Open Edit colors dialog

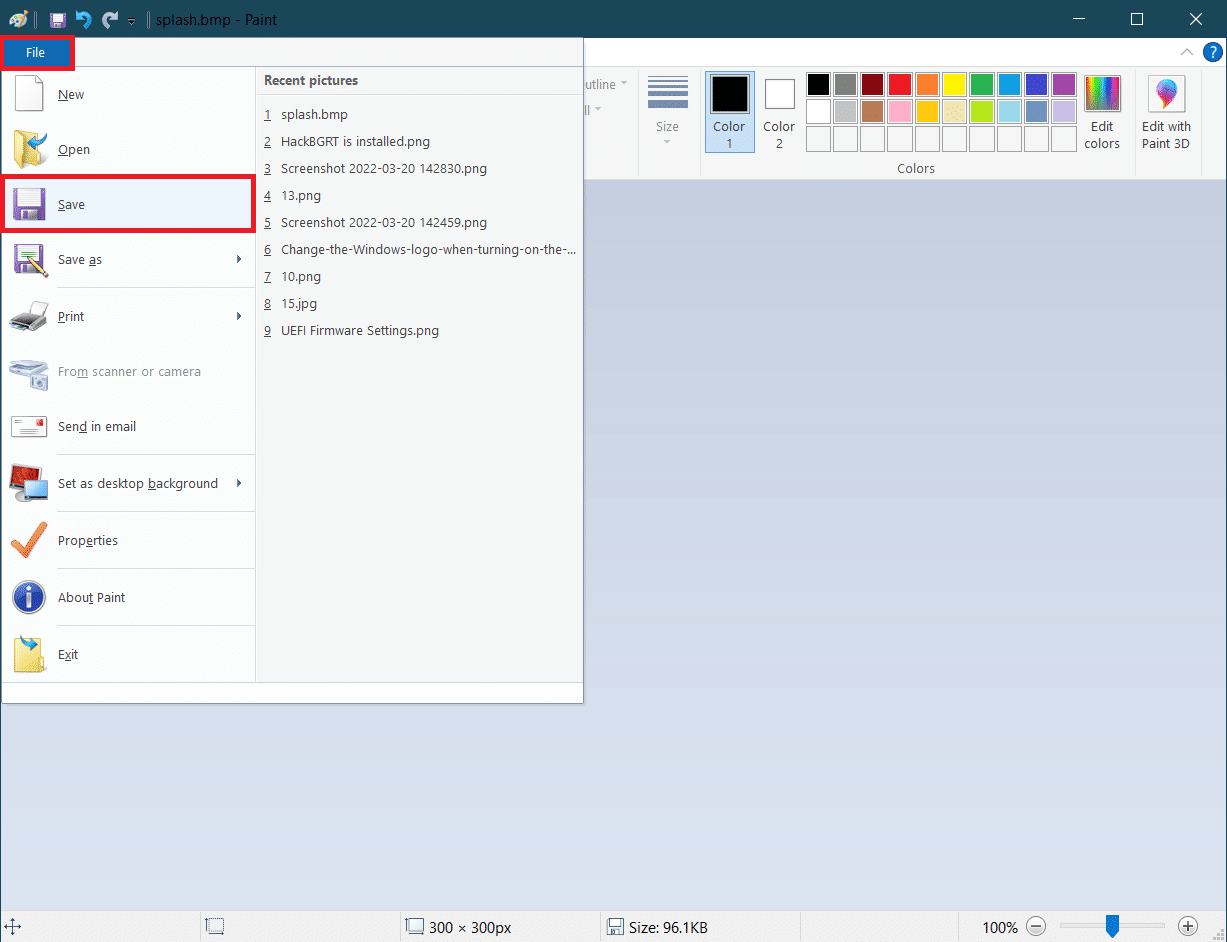pyautogui.click(x=1102, y=112)
